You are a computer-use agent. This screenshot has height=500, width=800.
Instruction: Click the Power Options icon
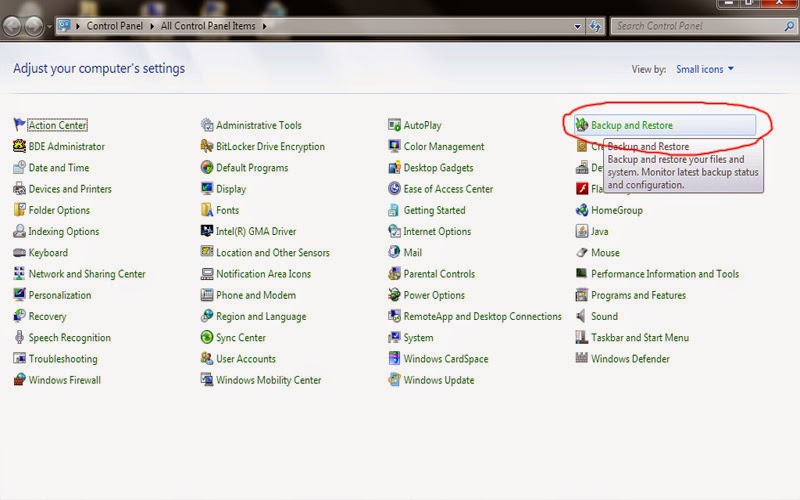tap(394, 295)
